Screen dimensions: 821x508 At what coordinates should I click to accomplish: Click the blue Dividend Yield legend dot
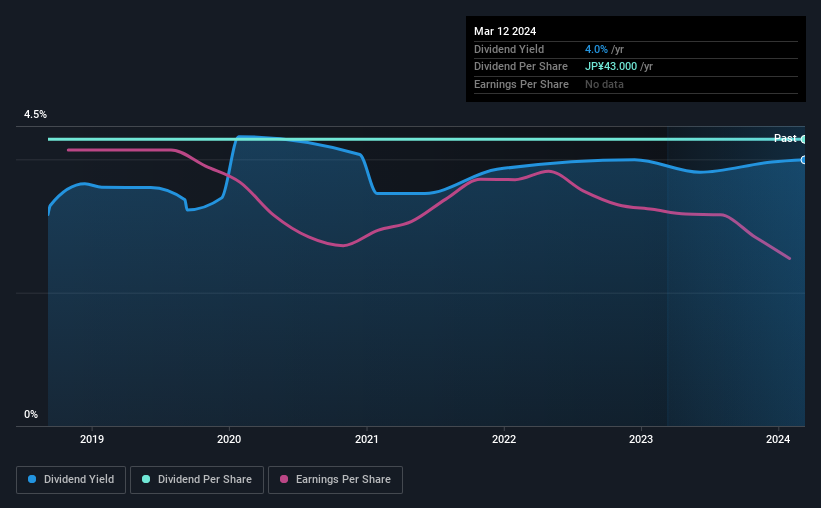(32, 479)
